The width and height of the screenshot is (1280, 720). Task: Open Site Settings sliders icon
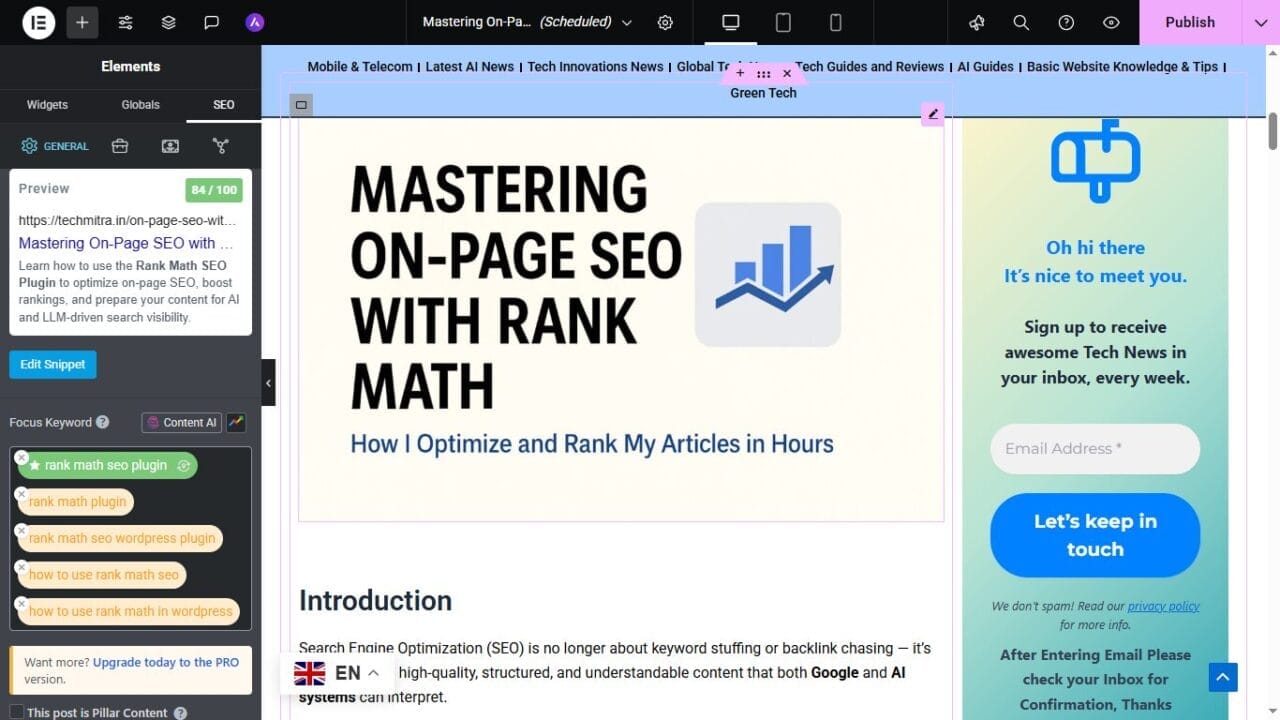point(125,22)
